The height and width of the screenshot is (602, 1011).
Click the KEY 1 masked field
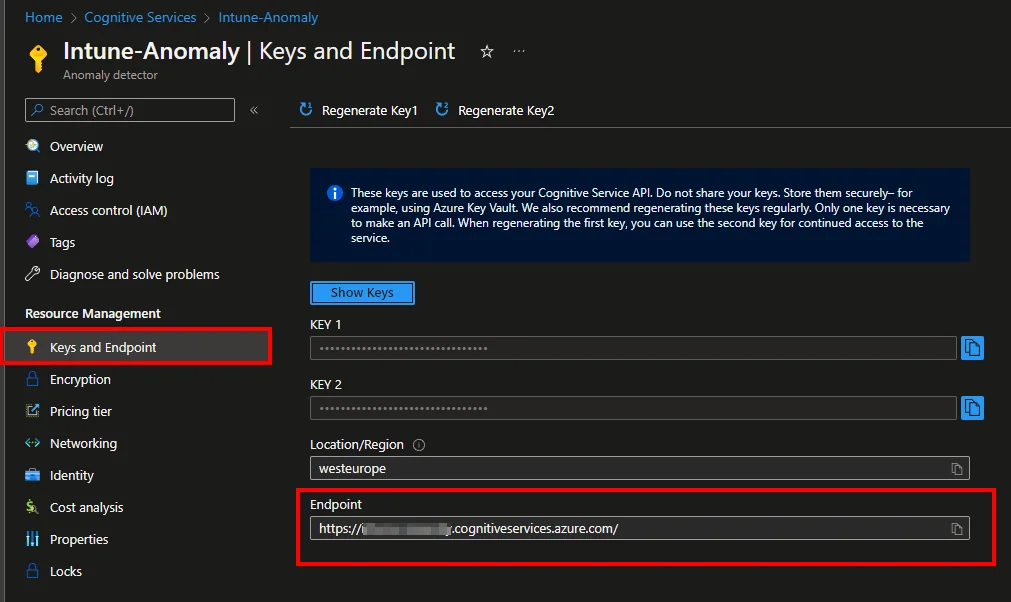[633, 348]
